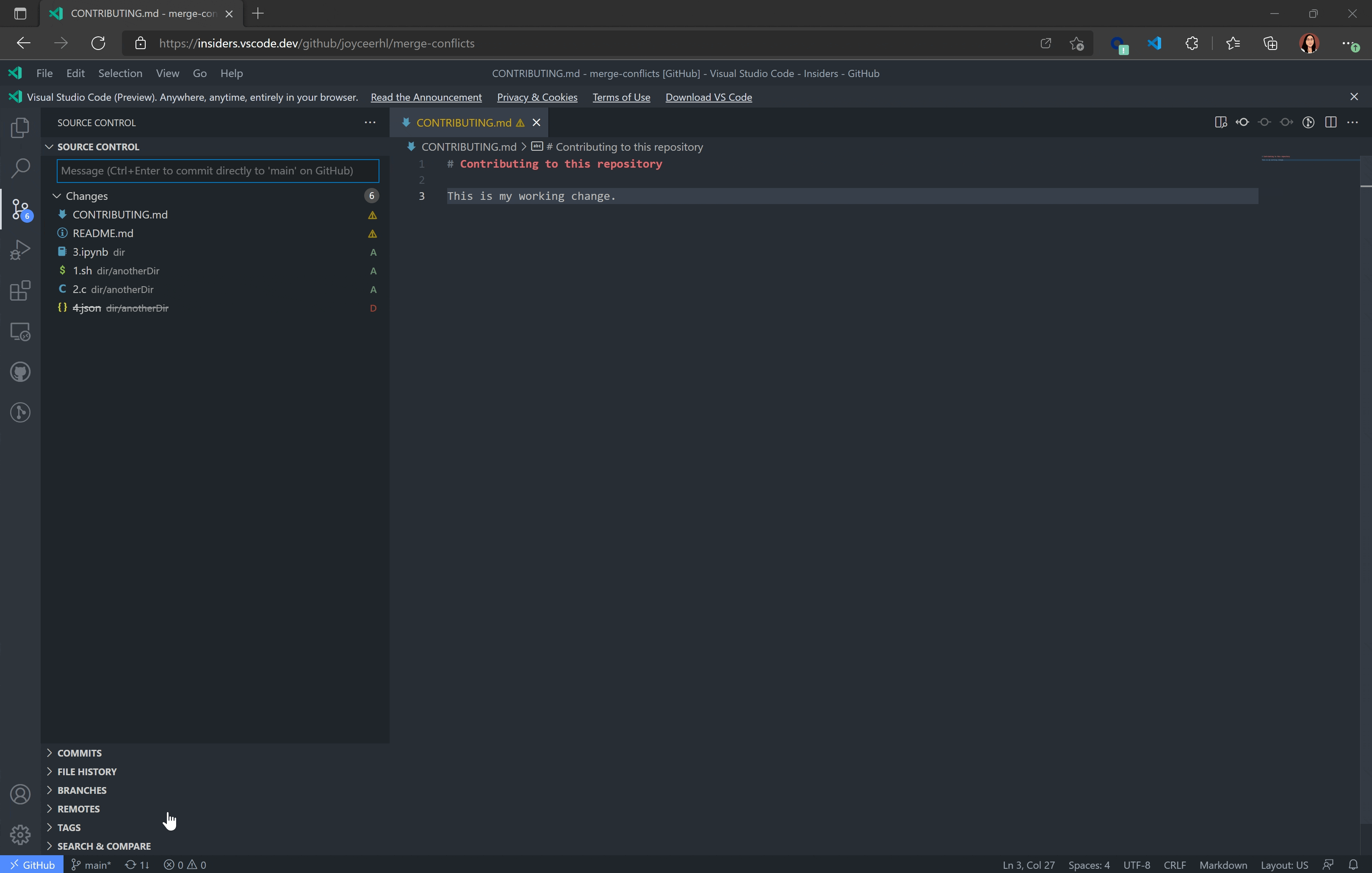Viewport: 1372px width, 873px height.
Task: Open Source Control Views and More Actions ellipsis
Action: [x=370, y=122]
